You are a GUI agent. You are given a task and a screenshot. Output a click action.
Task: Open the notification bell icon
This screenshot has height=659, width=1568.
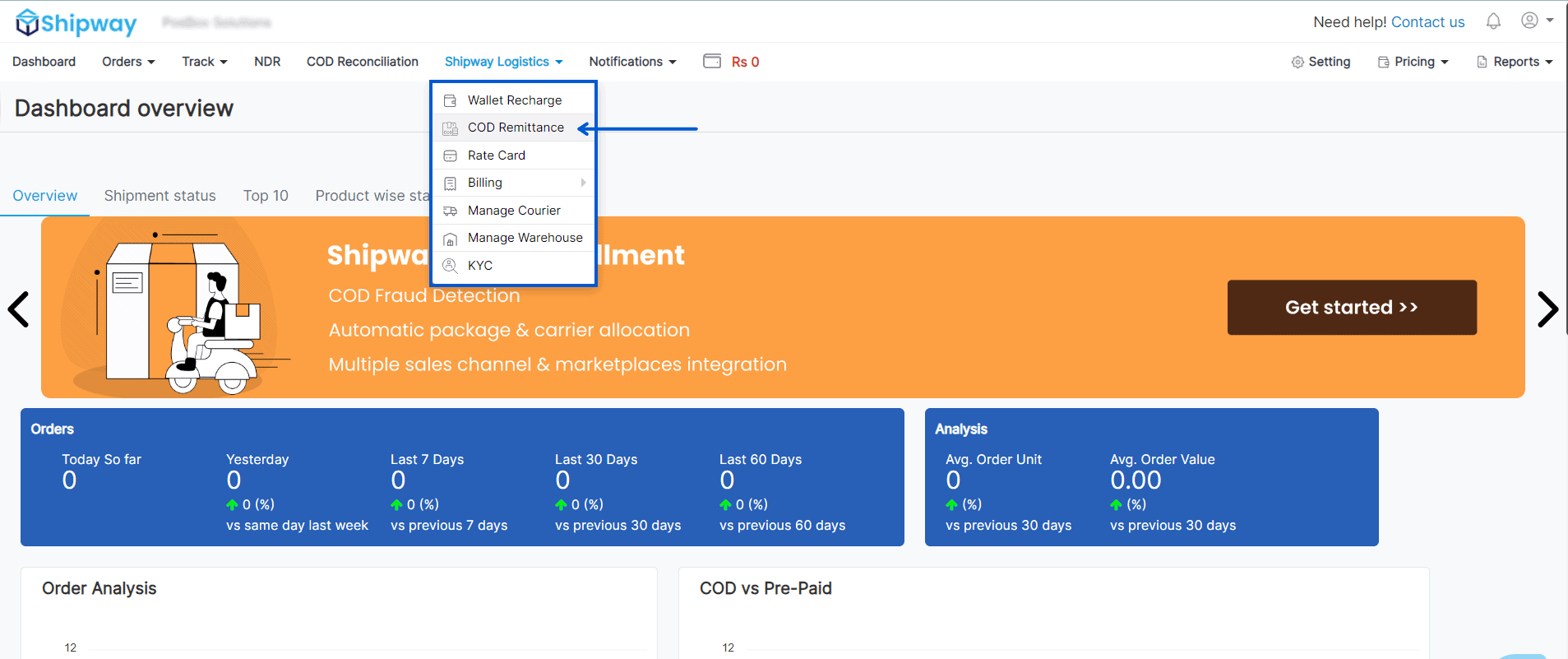(x=1493, y=21)
